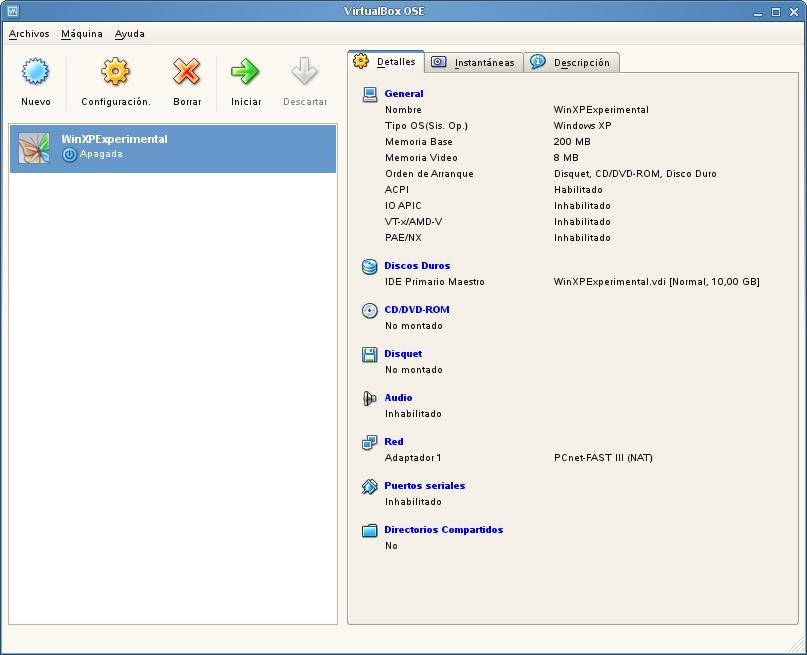Open the Archivos menu

tap(29, 34)
